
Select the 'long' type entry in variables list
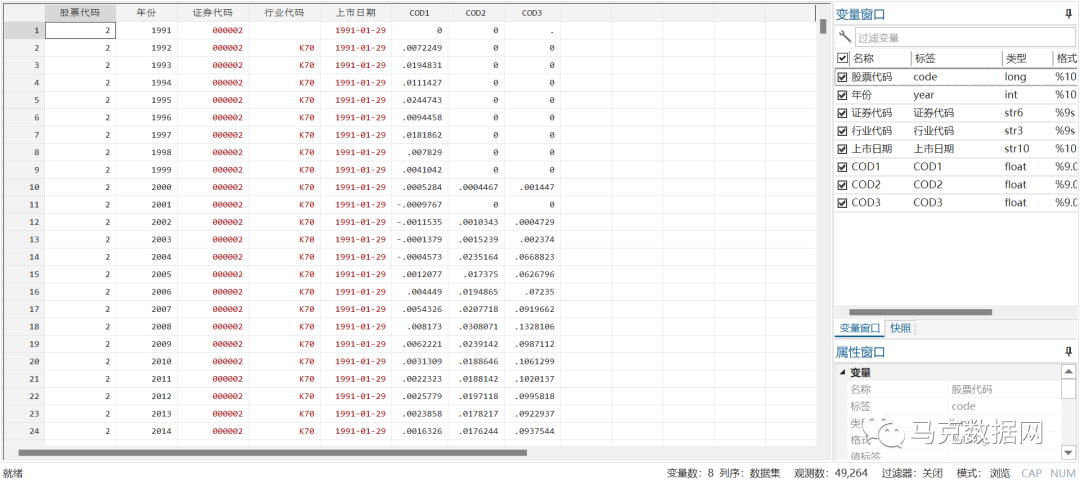(x=1015, y=77)
